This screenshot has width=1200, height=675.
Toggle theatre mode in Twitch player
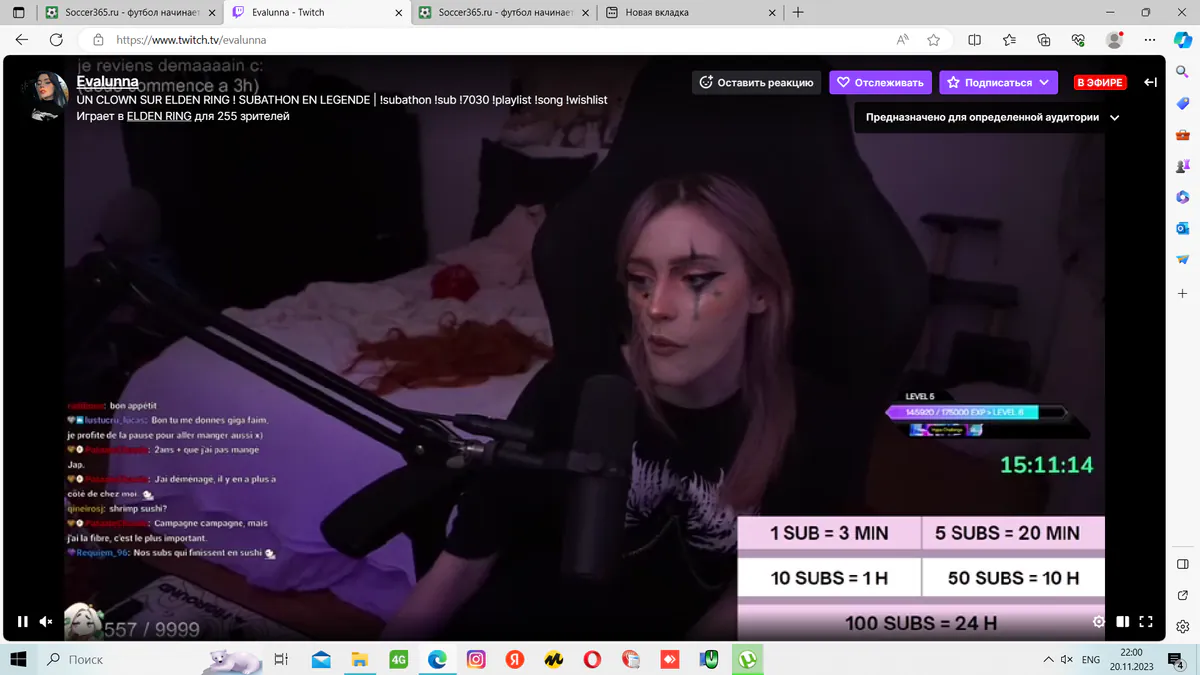click(x=1122, y=621)
